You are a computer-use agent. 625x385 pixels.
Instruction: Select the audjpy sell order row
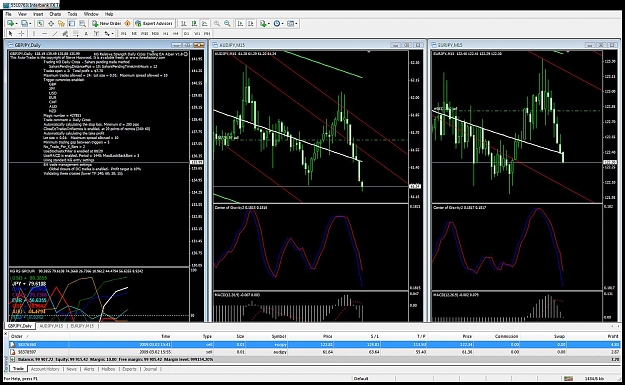(314, 352)
